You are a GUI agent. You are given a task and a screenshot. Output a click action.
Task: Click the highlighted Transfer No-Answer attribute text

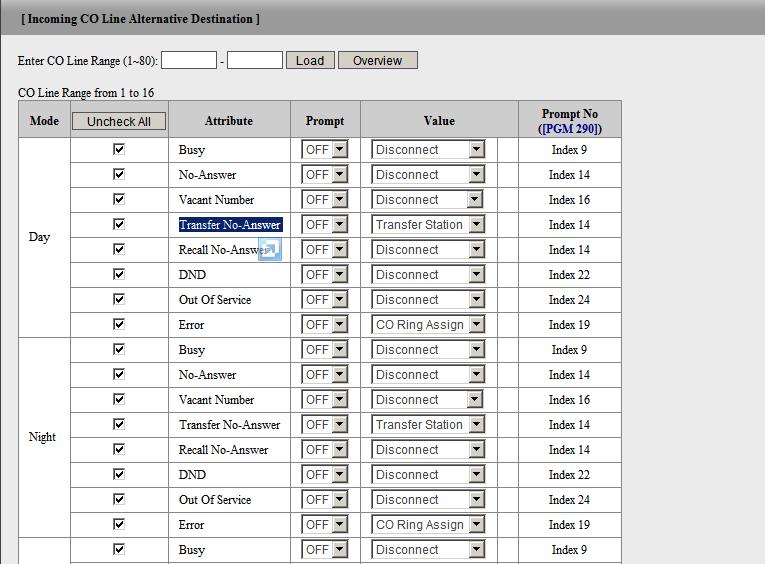(230, 225)
